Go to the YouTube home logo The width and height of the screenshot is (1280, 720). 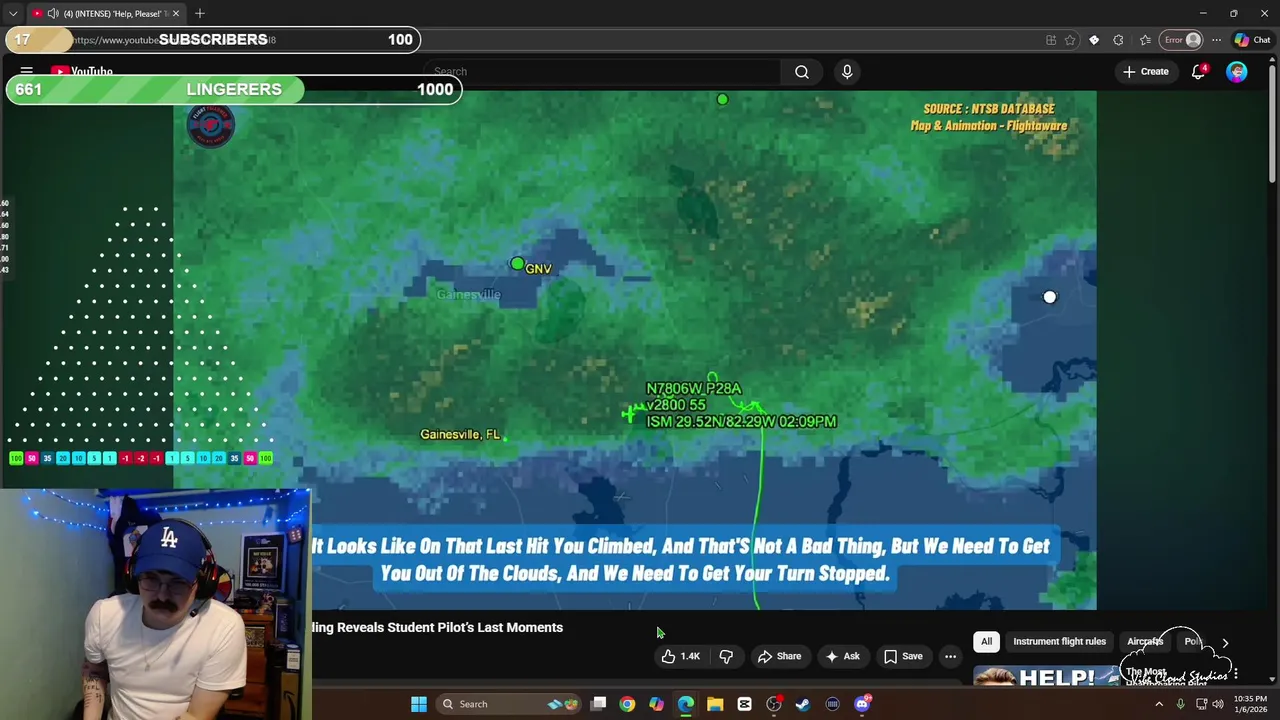tap(82, 72)
